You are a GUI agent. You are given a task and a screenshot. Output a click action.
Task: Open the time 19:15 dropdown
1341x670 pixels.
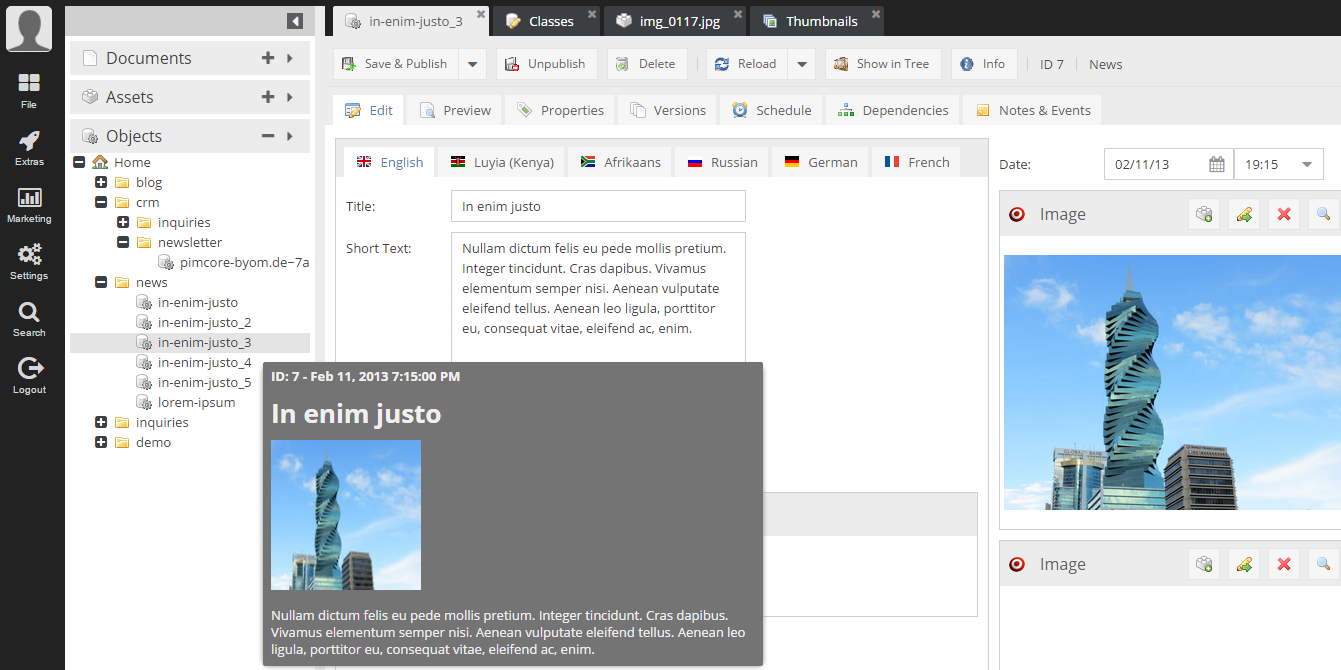pos(1306,164)
